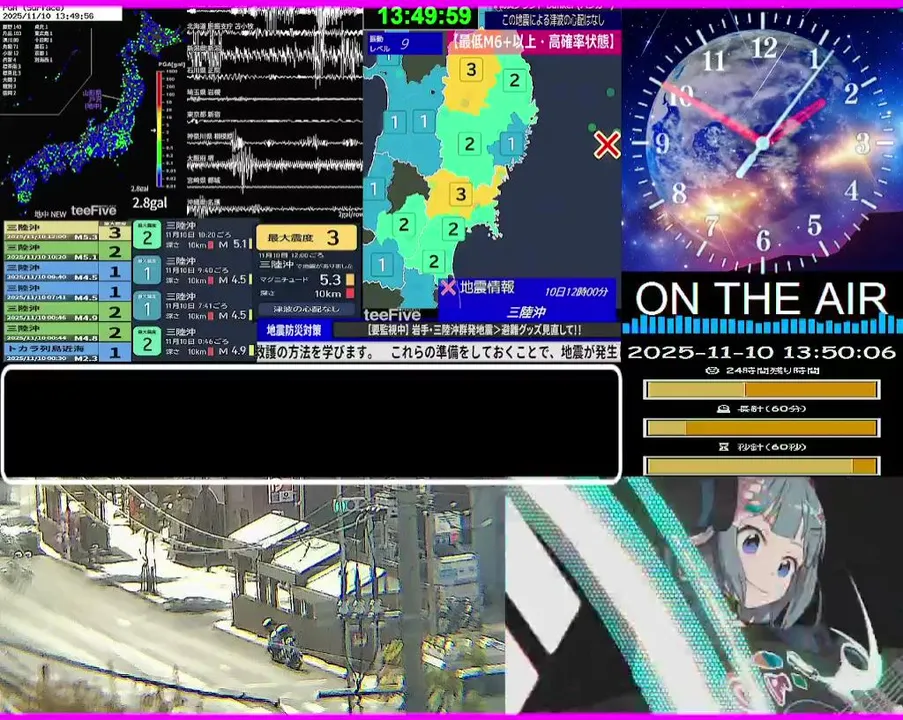
Task: Click the 2025/11/10 13:49:56 PGA timestamp
Action: [48, 16]
